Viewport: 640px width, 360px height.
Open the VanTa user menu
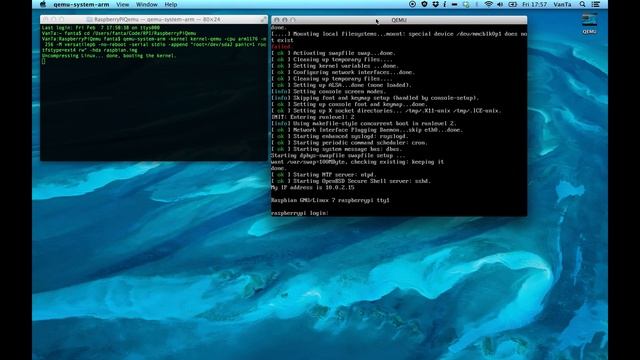pyautogui.click(x=562, y=4)
